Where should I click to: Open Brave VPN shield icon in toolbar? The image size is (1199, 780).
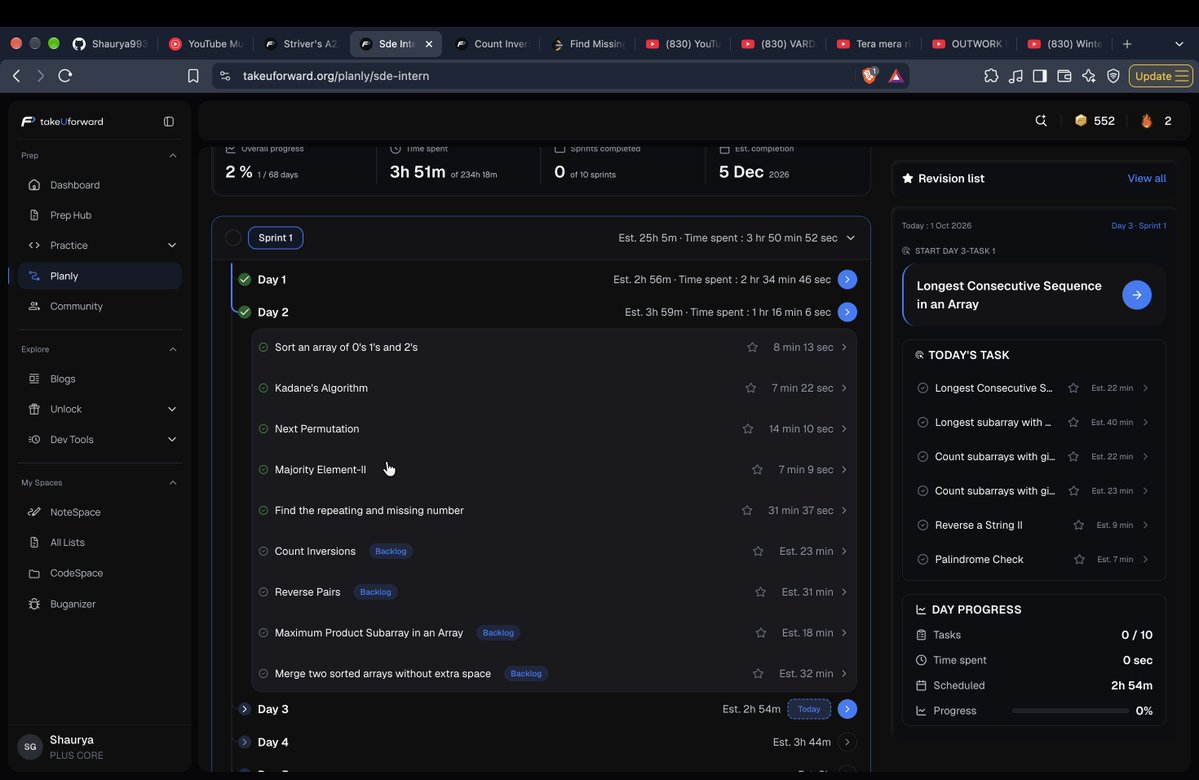click(1113, 76)
